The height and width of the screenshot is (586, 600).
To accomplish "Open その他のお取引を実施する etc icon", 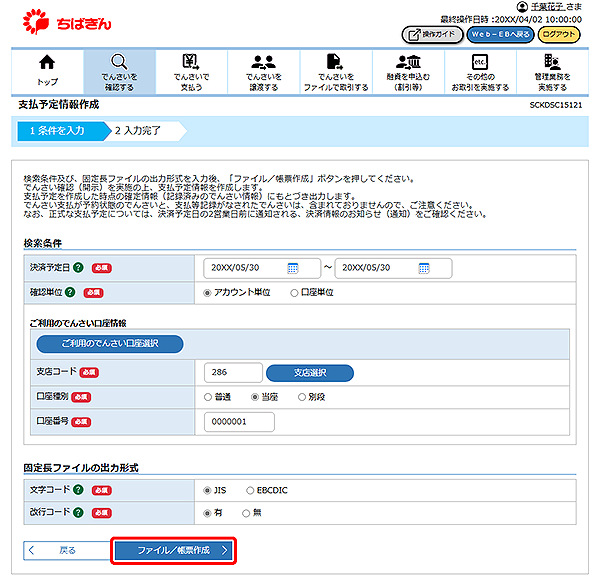I will pos(479,63).
